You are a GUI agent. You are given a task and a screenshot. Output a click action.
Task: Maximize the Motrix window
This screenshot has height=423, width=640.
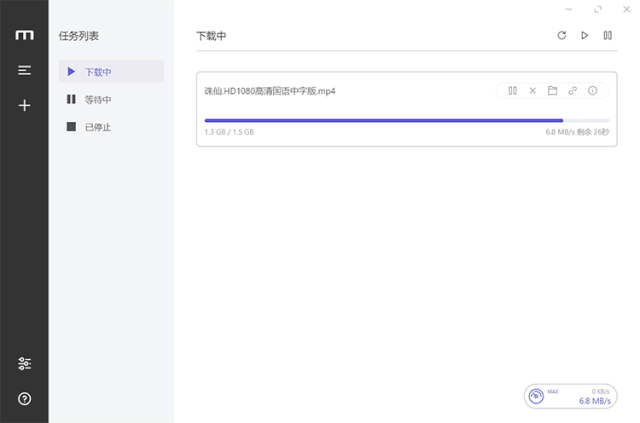[x=598, y=9]
